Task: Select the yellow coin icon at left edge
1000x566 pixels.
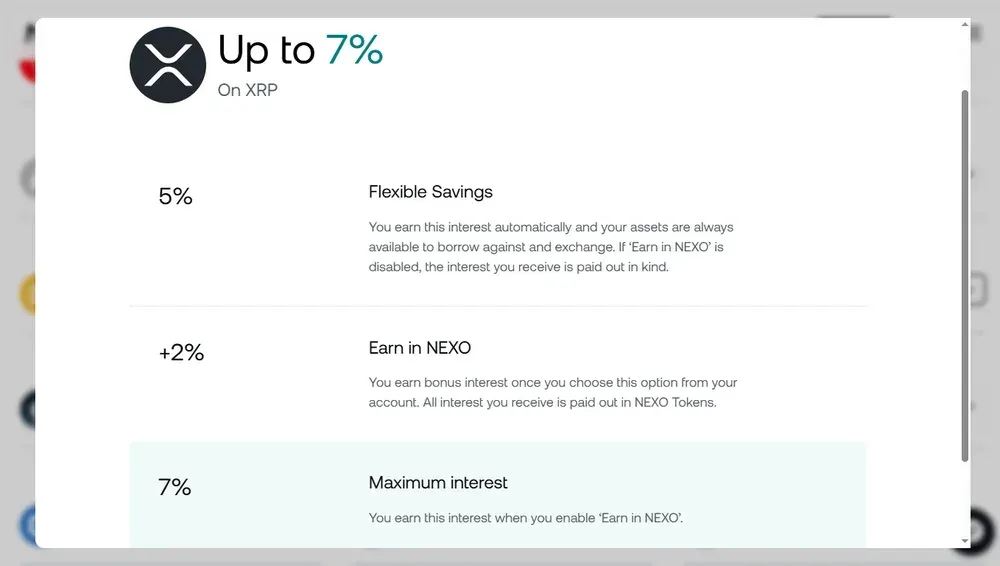Action: tap(28, 294)
